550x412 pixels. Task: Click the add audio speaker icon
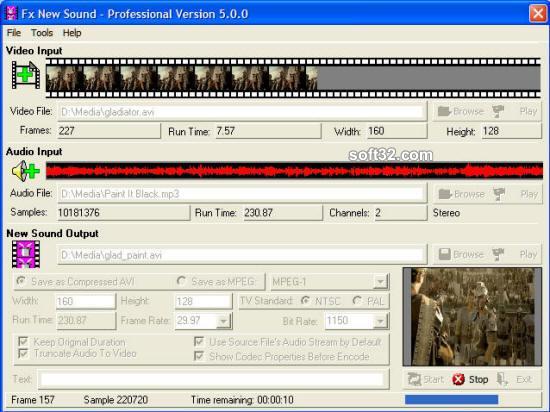tap(26, 171)
